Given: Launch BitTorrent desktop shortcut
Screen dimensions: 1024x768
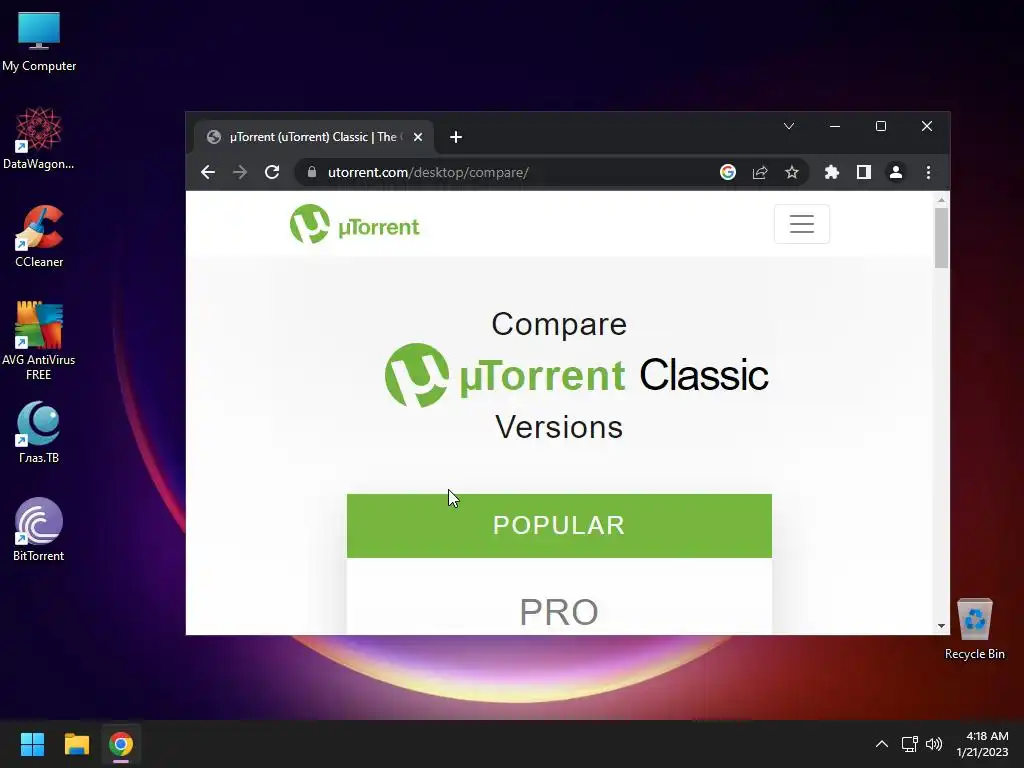Looking at the screenshot, I should (39, 530).
